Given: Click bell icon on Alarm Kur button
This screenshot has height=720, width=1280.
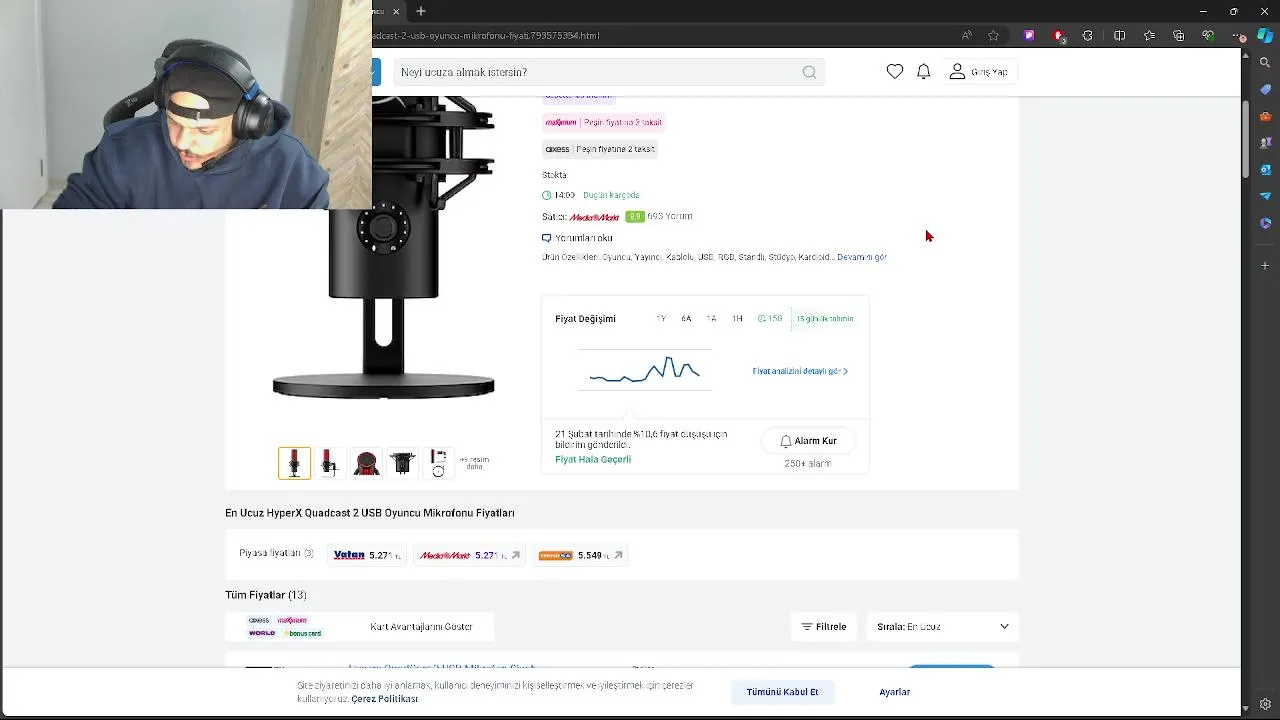Looking at the screenshot, I should (786, 441).
